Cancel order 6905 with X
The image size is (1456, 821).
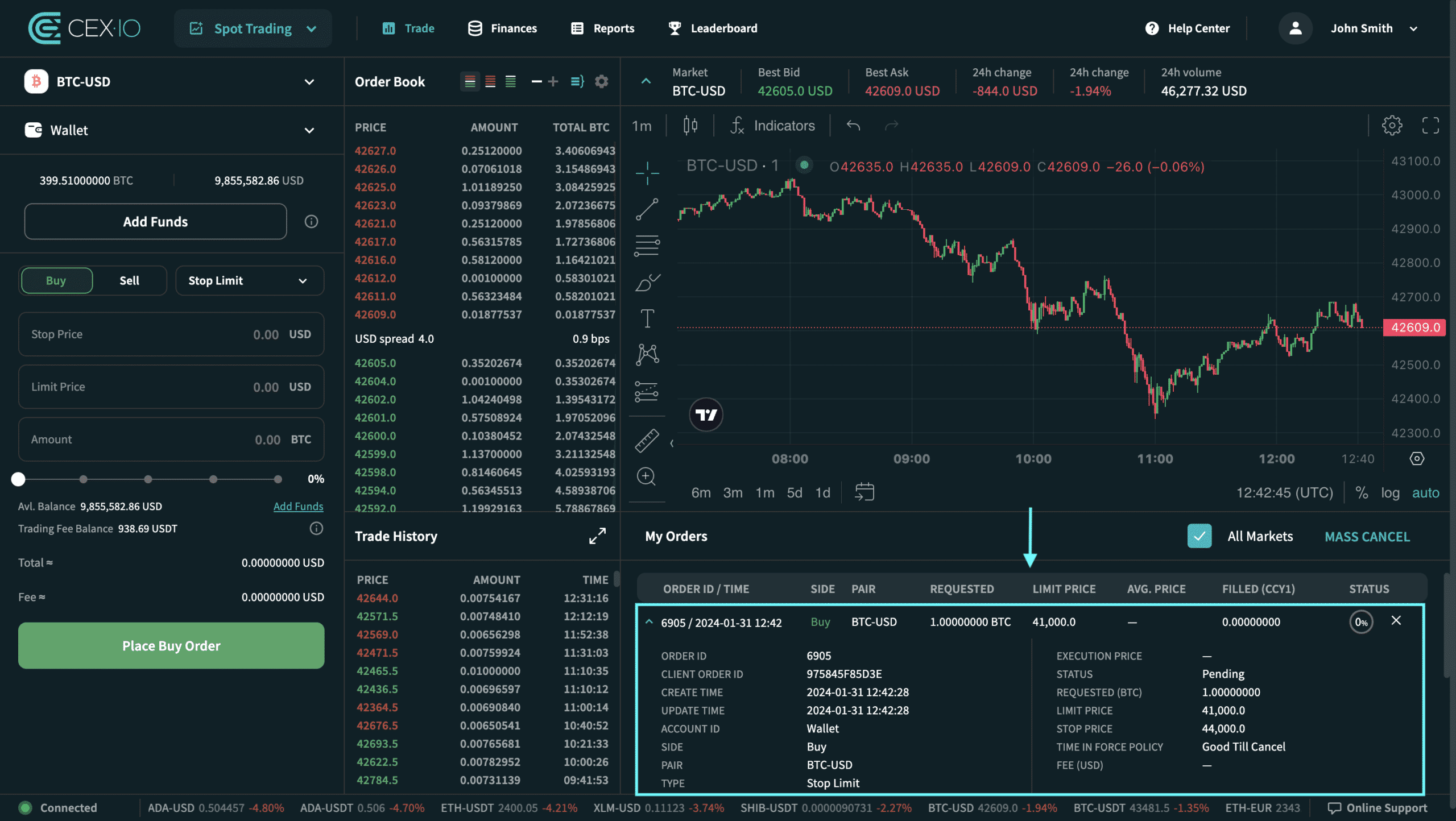pos(1396,620)
